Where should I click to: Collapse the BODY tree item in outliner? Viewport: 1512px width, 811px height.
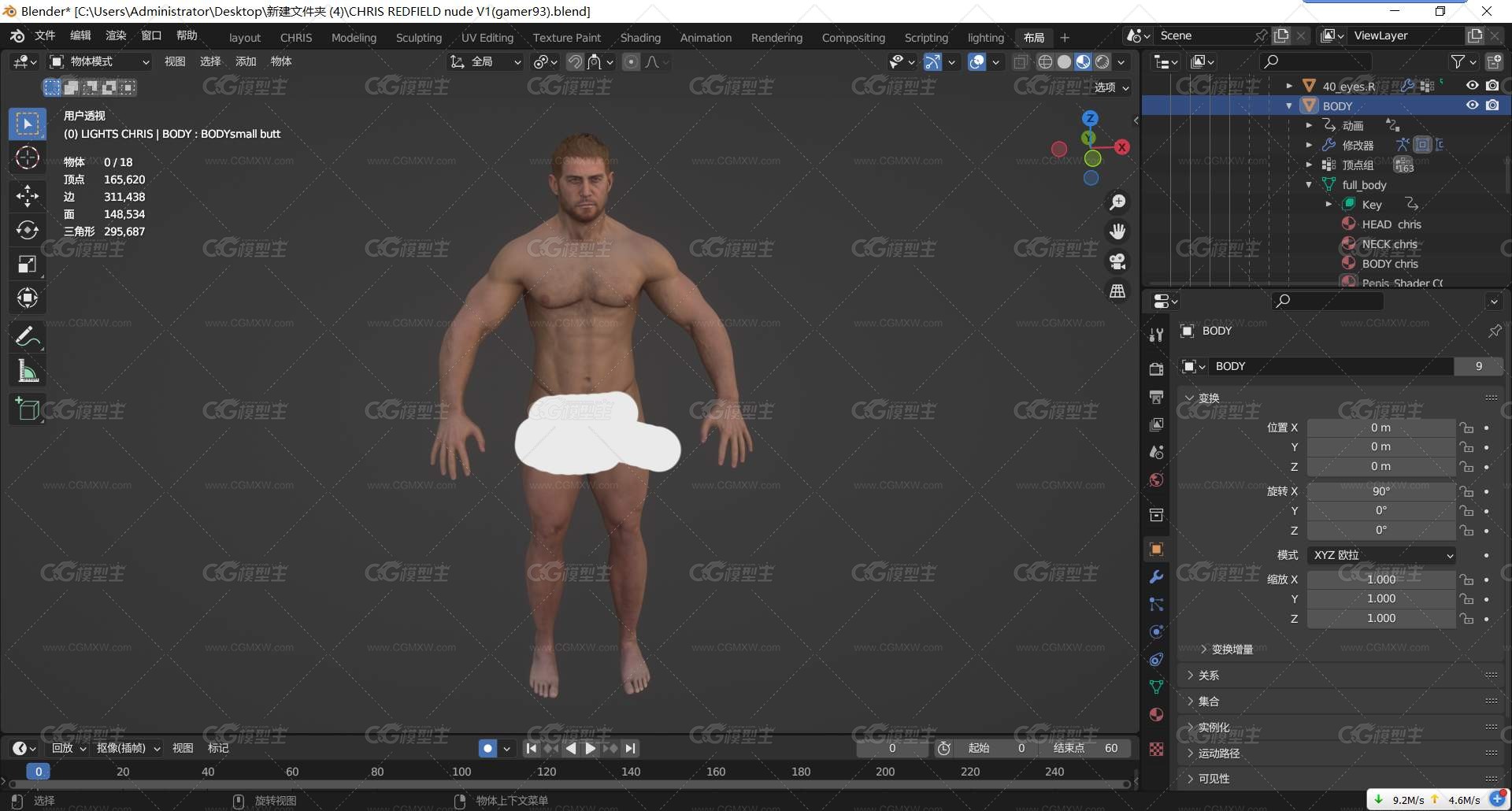point(1289,106)
